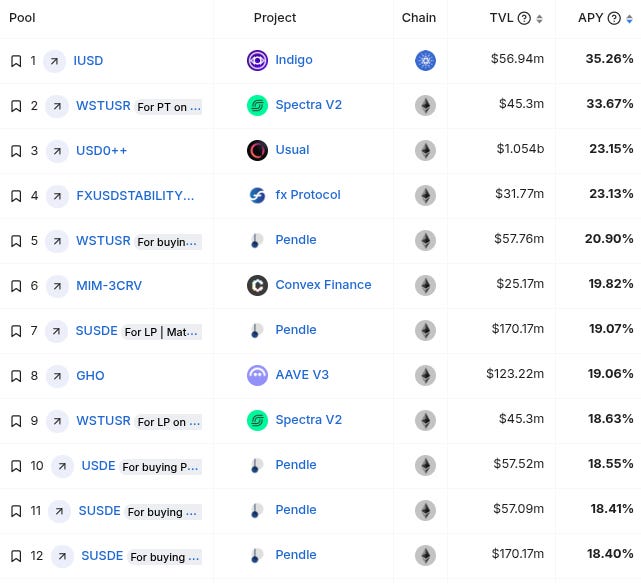Select the $123.22m TVL value

pyautogui.click(x=515, y=374)
